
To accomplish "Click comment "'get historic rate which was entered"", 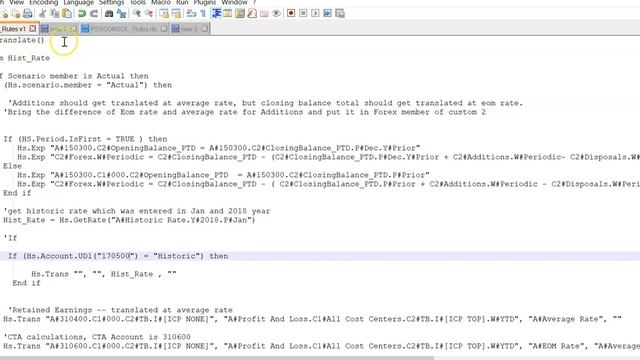I will click(137, 211).
